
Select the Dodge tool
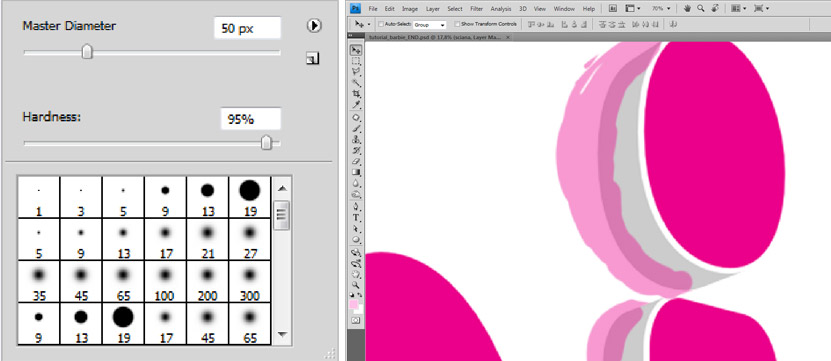coord(356,194)
